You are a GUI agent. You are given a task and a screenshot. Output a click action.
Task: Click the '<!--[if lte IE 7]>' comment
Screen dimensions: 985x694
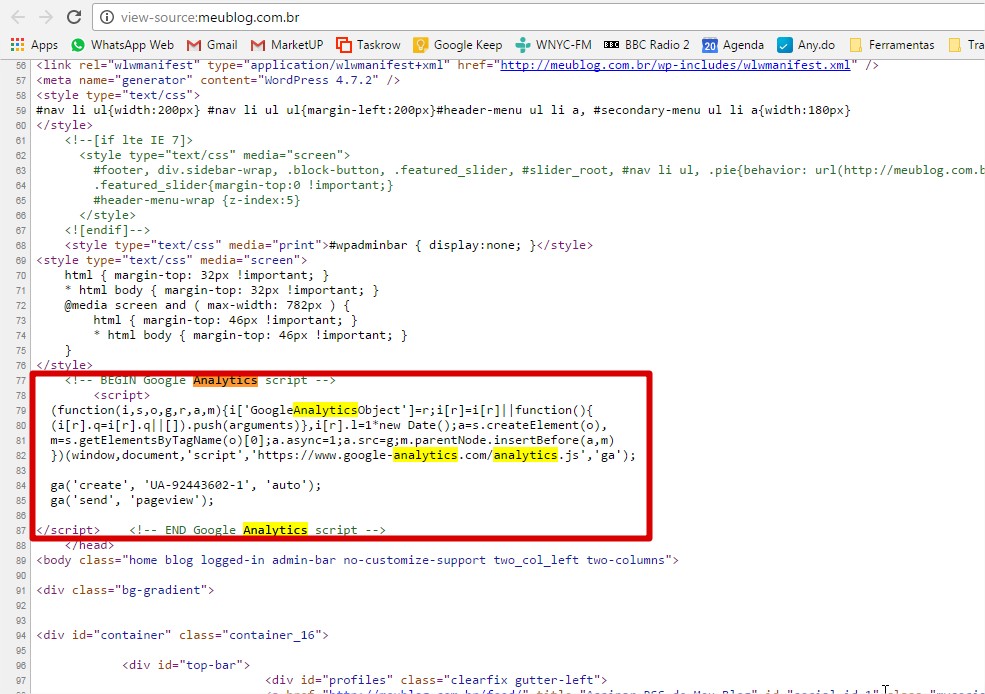click(x=129, y=140)
